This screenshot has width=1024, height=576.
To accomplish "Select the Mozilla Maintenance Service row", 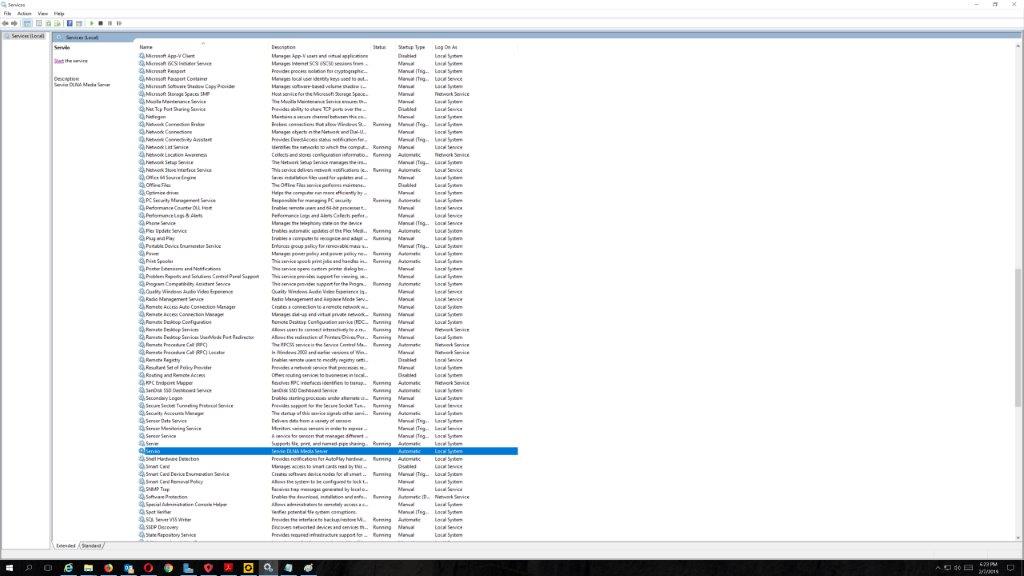I will click(x=328, y=102).
